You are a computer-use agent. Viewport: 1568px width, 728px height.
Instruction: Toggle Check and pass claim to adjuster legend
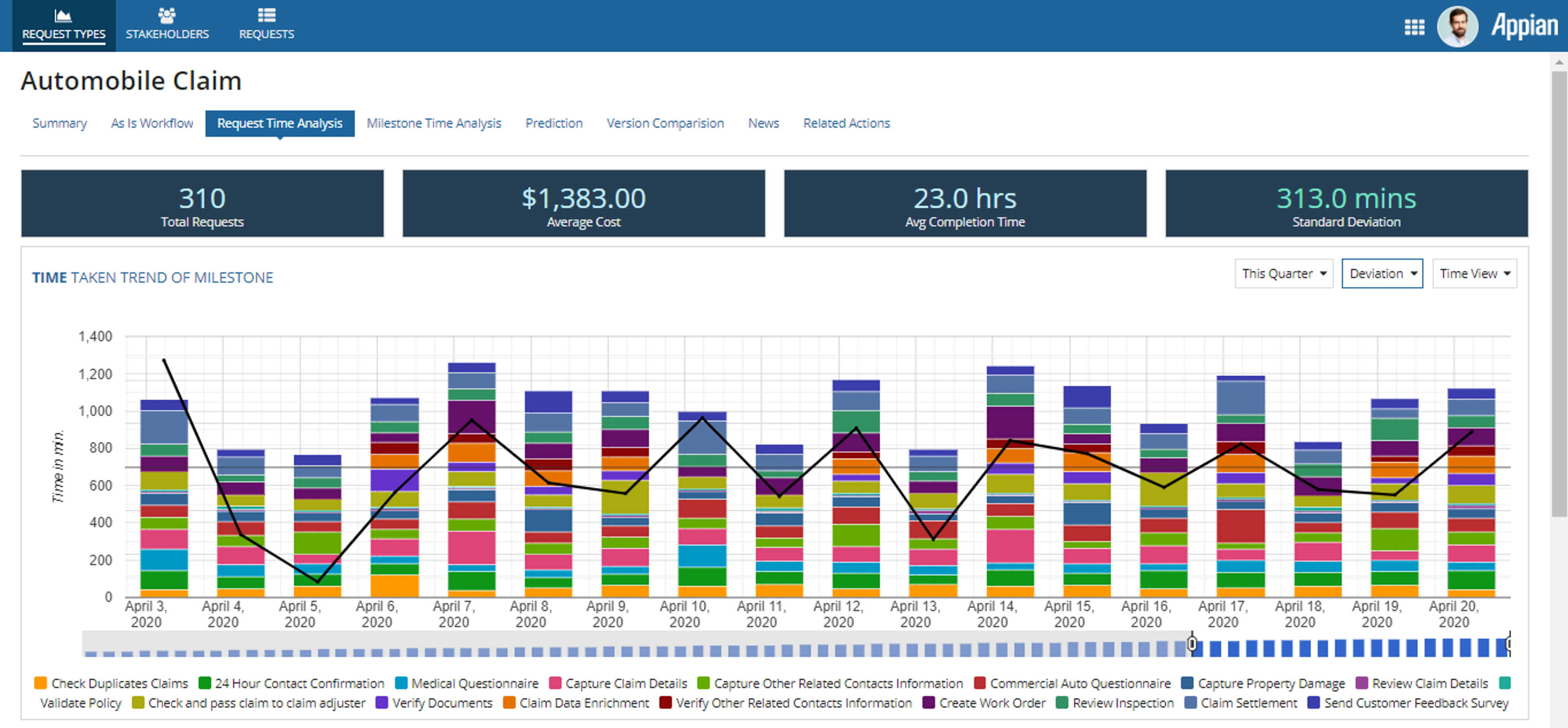point(249,702)
